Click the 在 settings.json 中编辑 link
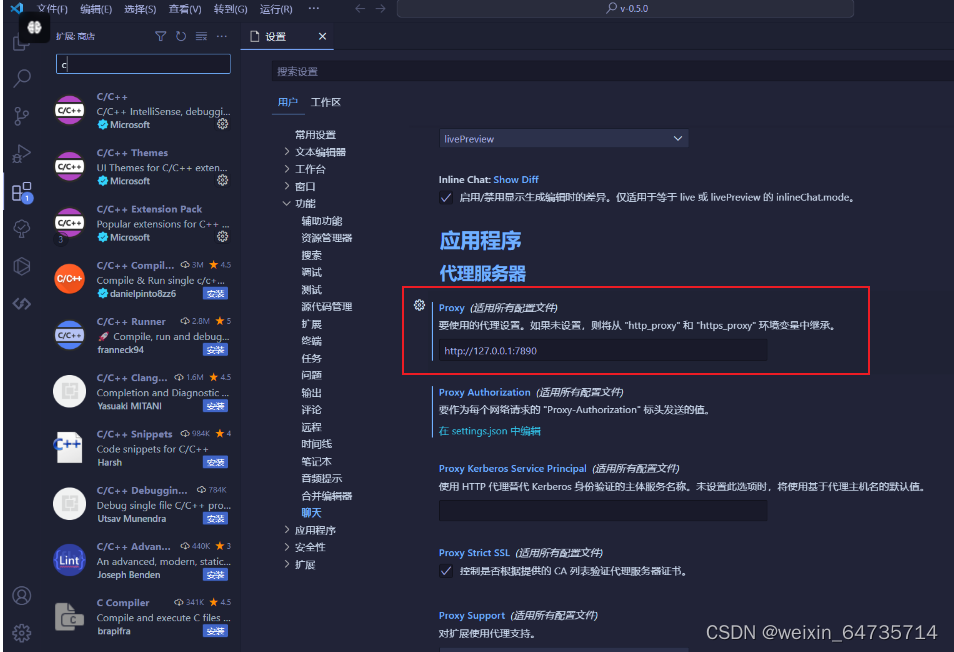The image size is (954, 652). click(488, 429)
